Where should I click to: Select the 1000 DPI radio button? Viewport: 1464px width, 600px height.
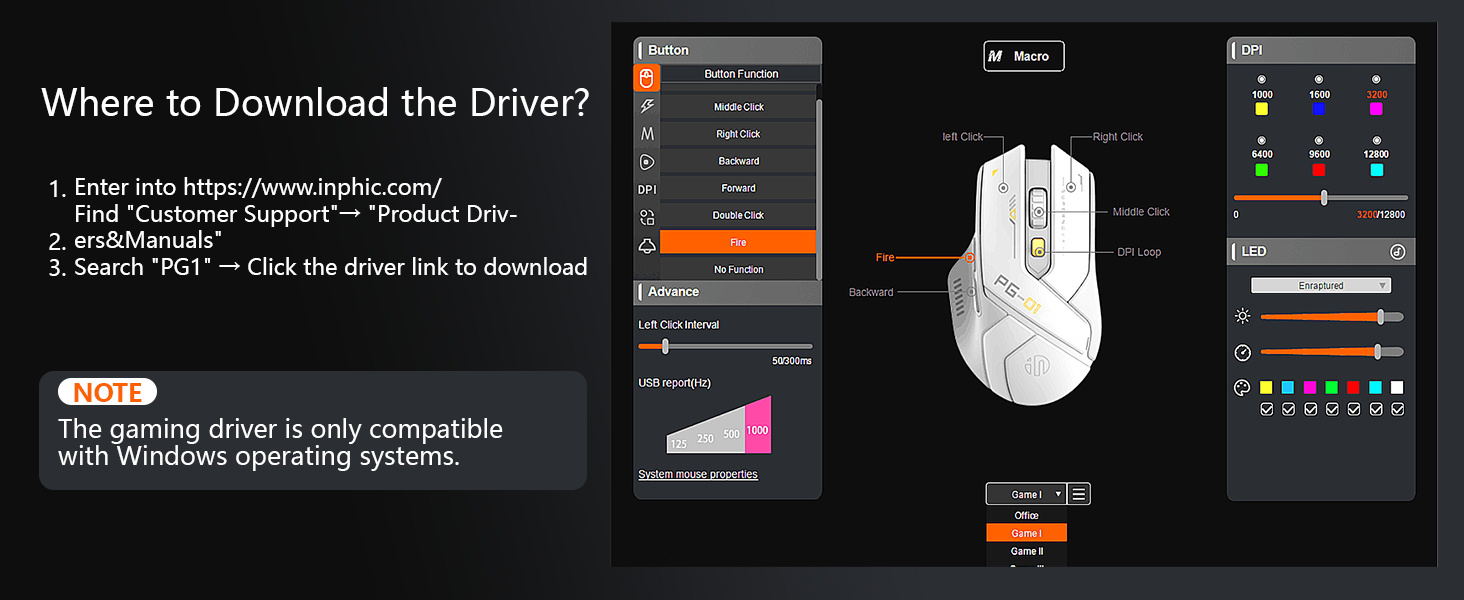pyautogui.click(x=1261, y=79)
